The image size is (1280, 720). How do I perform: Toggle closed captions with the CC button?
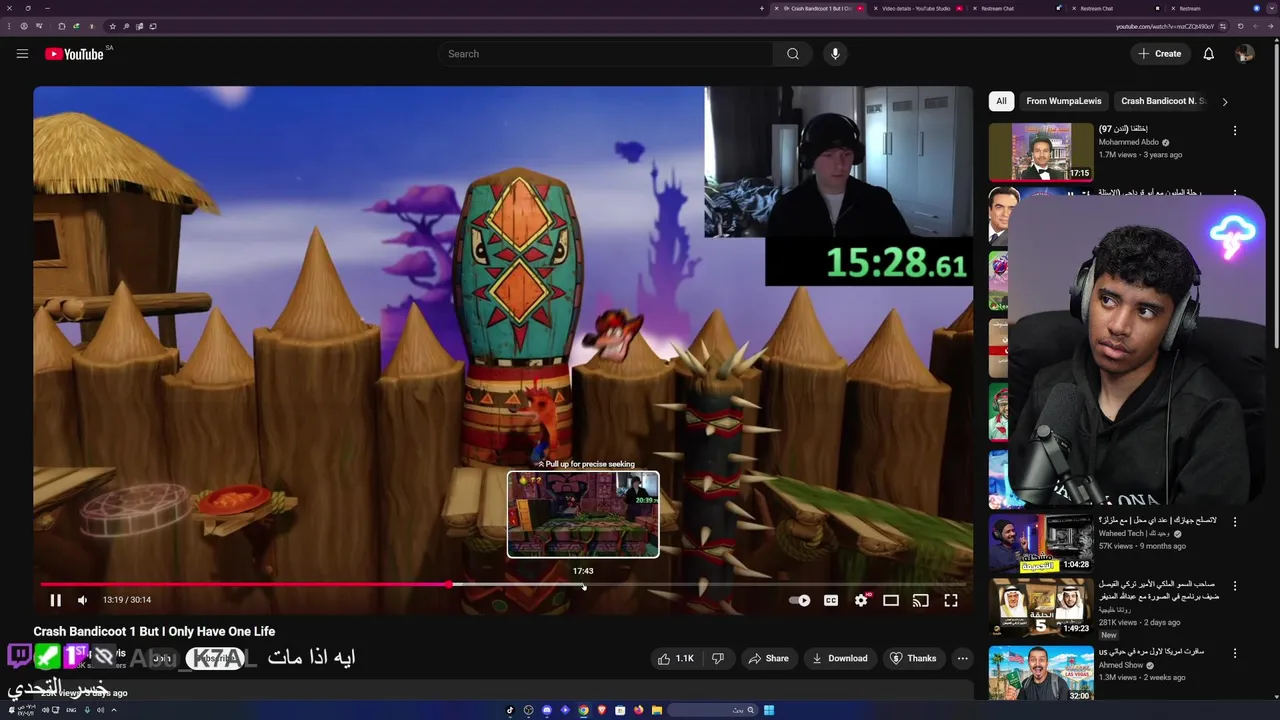[x=831, y=600]
